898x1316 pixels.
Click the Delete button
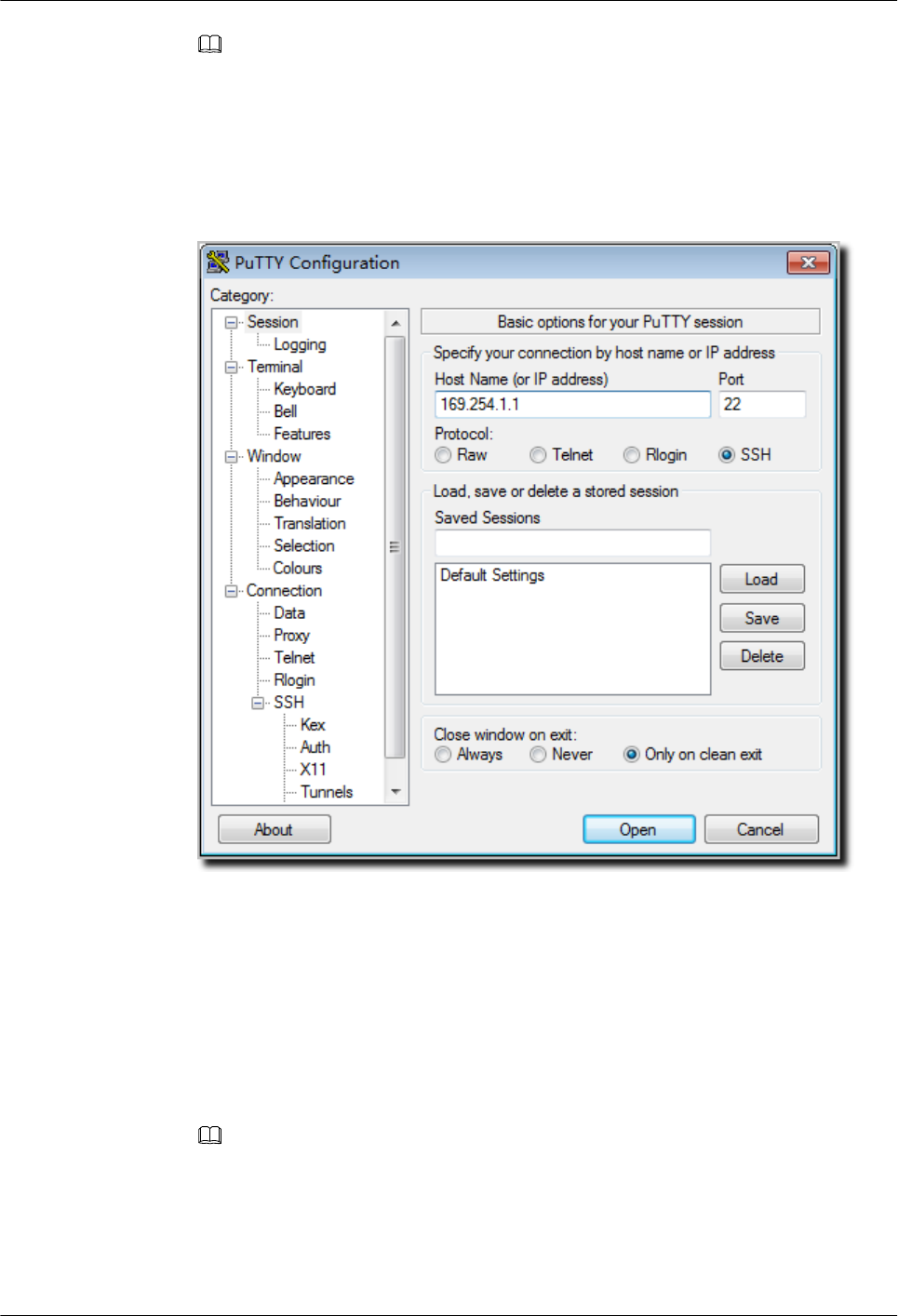762,656
